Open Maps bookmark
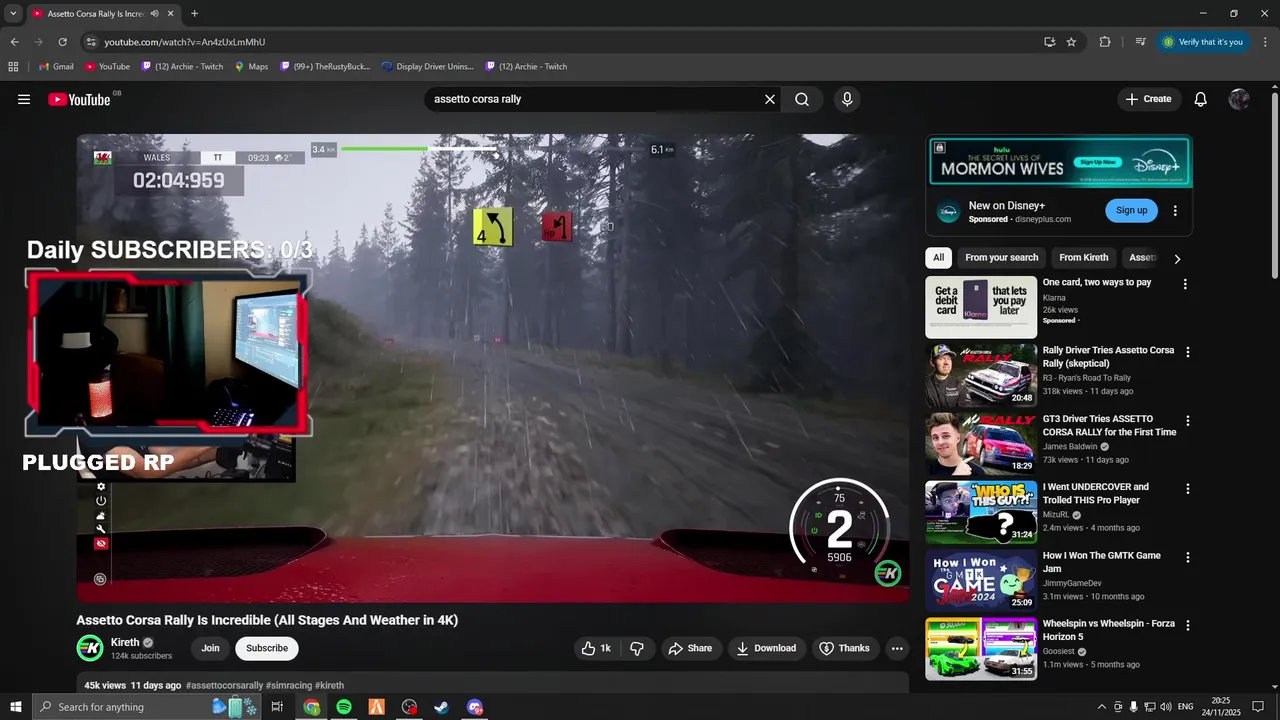The width and height of the screenshot is (1280, 720). pyautogui.click(x=251, y=66)
